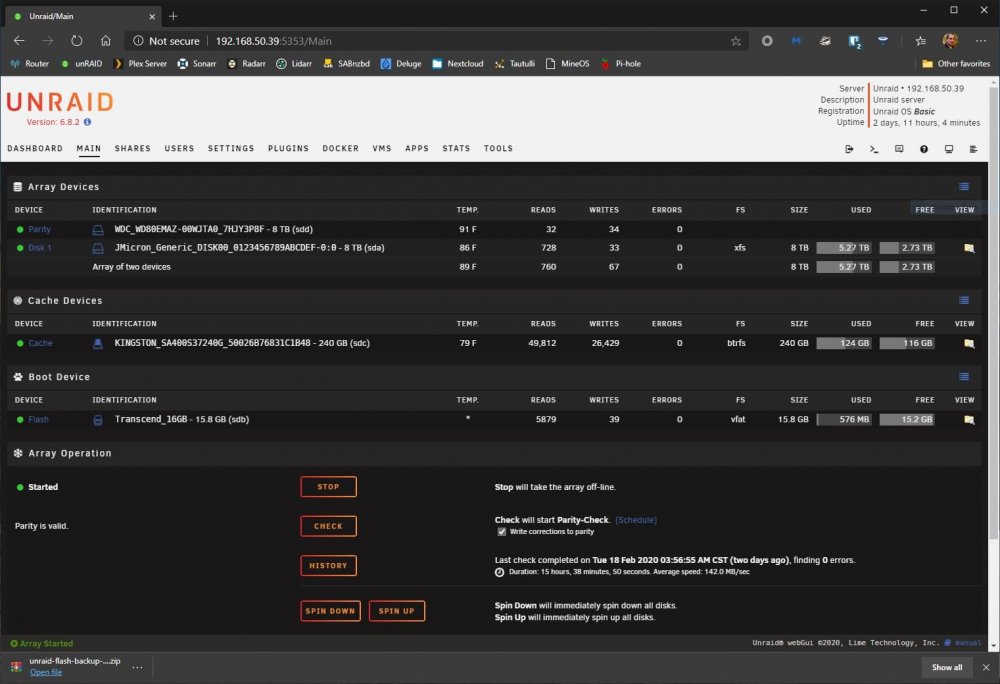The image size is (1000, 684).
Task: Click the feedback icon in header
Action: click(899, 149)
